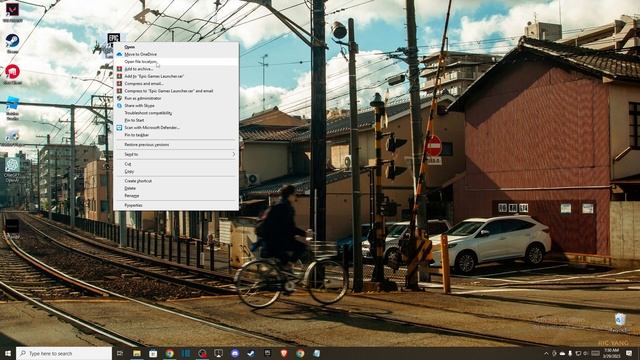Viewport: 640px width, 360px height.
Task: Choose Open in context menu
Action: 176,47
